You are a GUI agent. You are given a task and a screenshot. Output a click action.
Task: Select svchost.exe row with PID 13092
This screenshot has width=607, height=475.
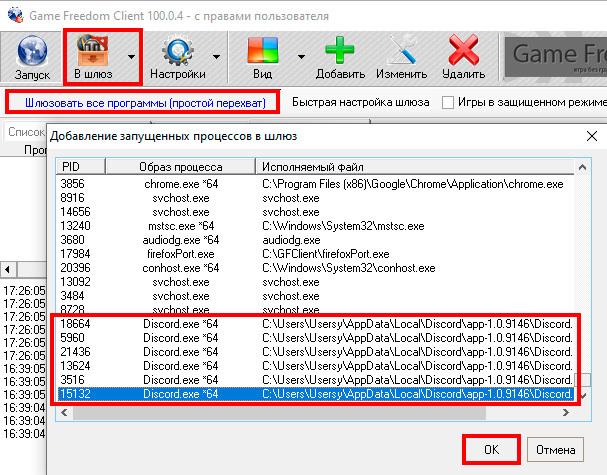coord(316,282)
